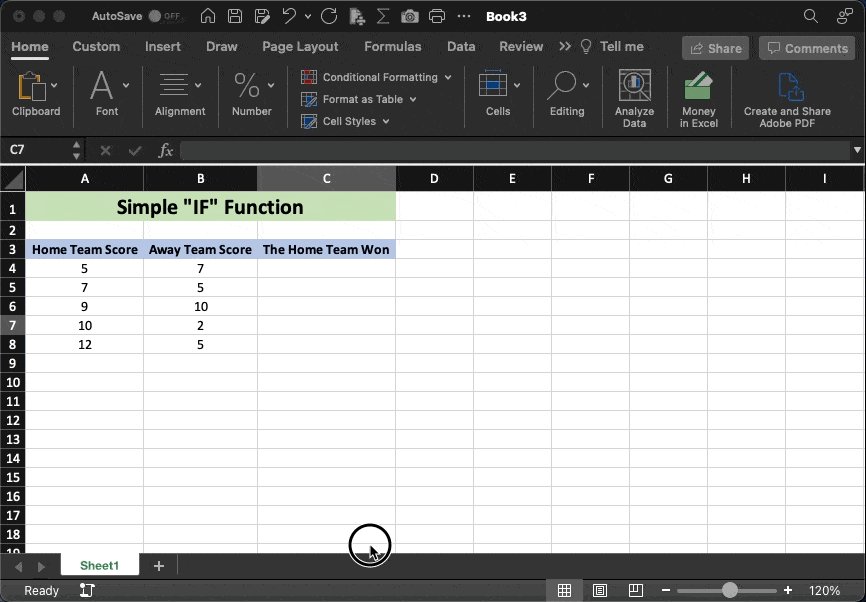Click the Print icon
This screenshot has height=602, width=866.
437,16
